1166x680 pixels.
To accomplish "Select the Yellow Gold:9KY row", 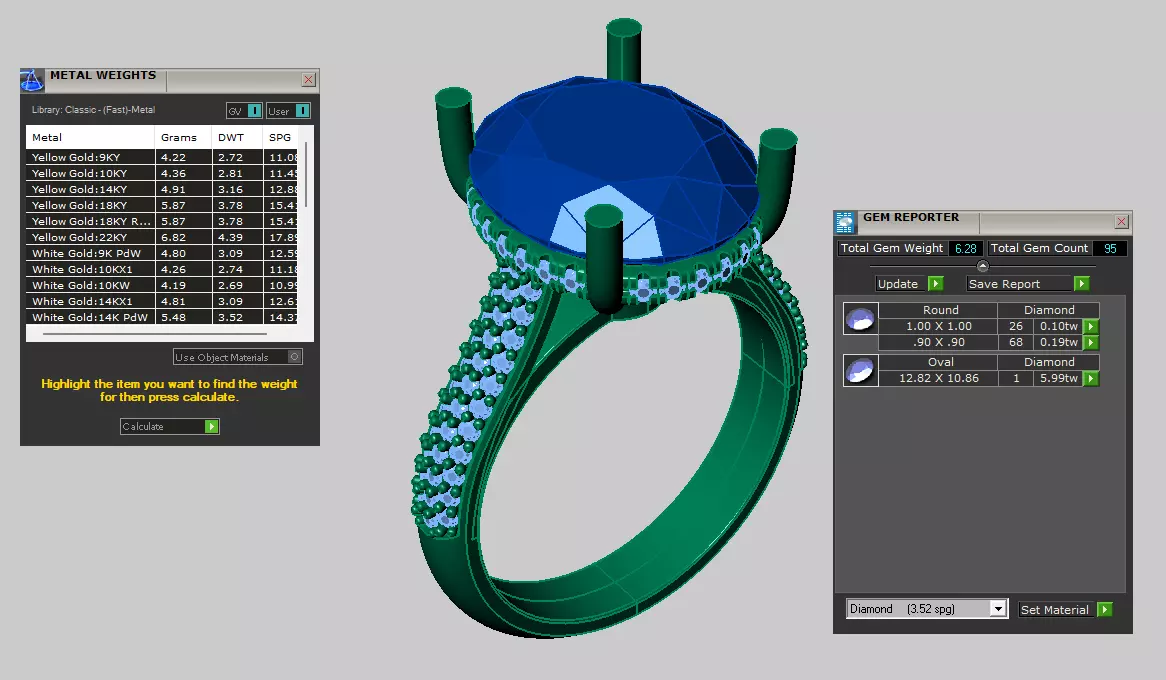I will pyautogui.click(x=161, y=157).
